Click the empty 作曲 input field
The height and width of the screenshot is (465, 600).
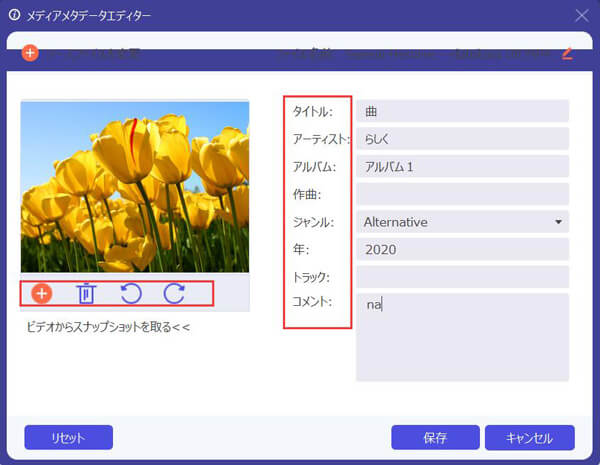click(x=462, y=194)
